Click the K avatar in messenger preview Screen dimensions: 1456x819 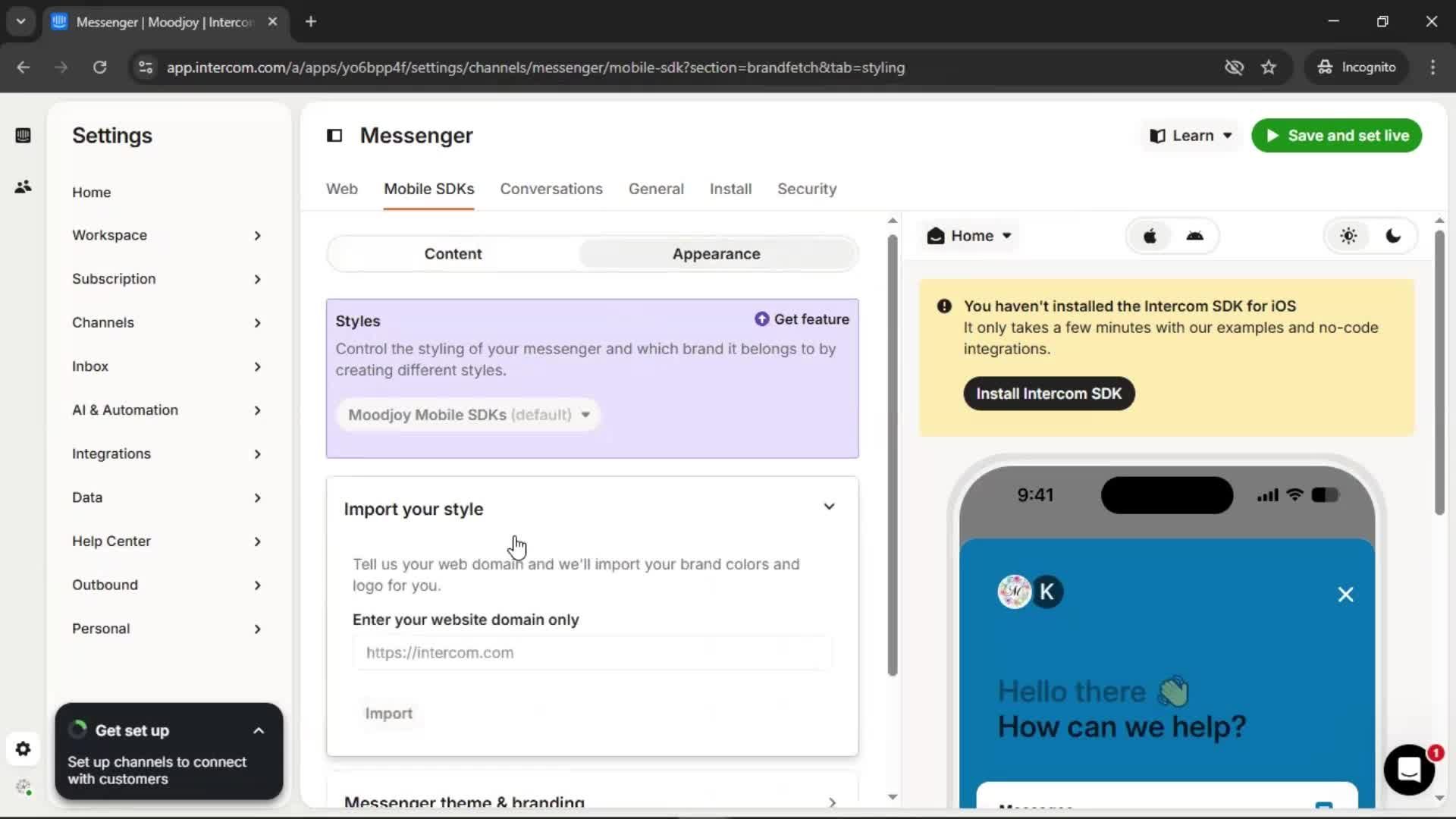1047,591
